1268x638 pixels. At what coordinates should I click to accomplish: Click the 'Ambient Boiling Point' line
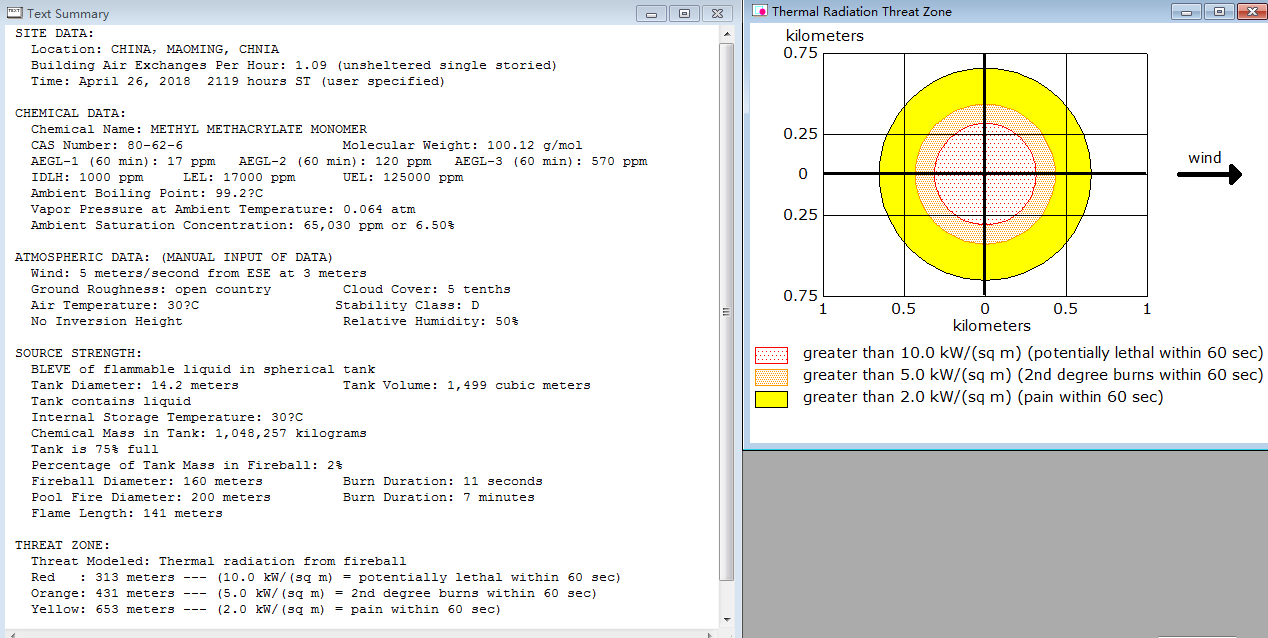pos(147,193)
